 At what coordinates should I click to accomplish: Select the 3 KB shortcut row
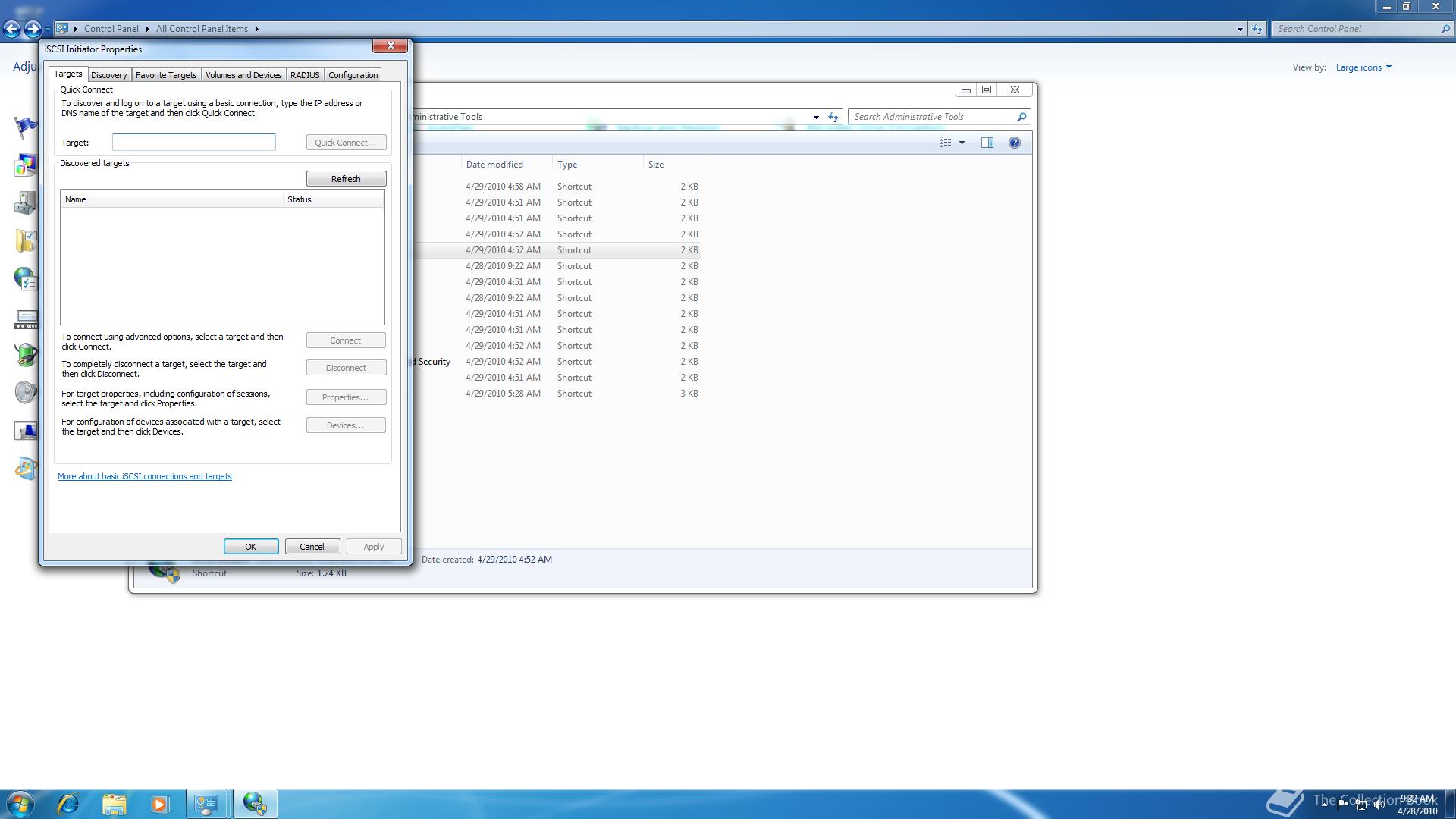coord(557,394)
